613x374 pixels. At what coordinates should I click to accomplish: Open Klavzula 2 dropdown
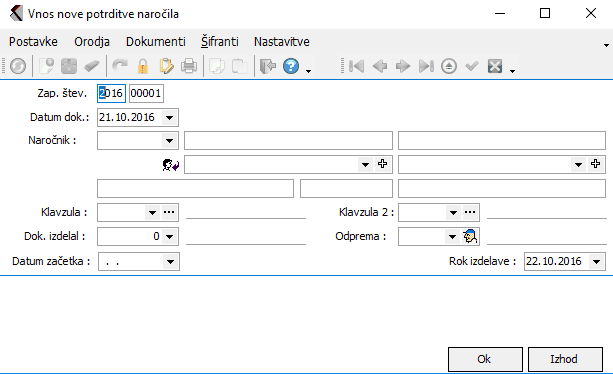(x=453, y=213)
